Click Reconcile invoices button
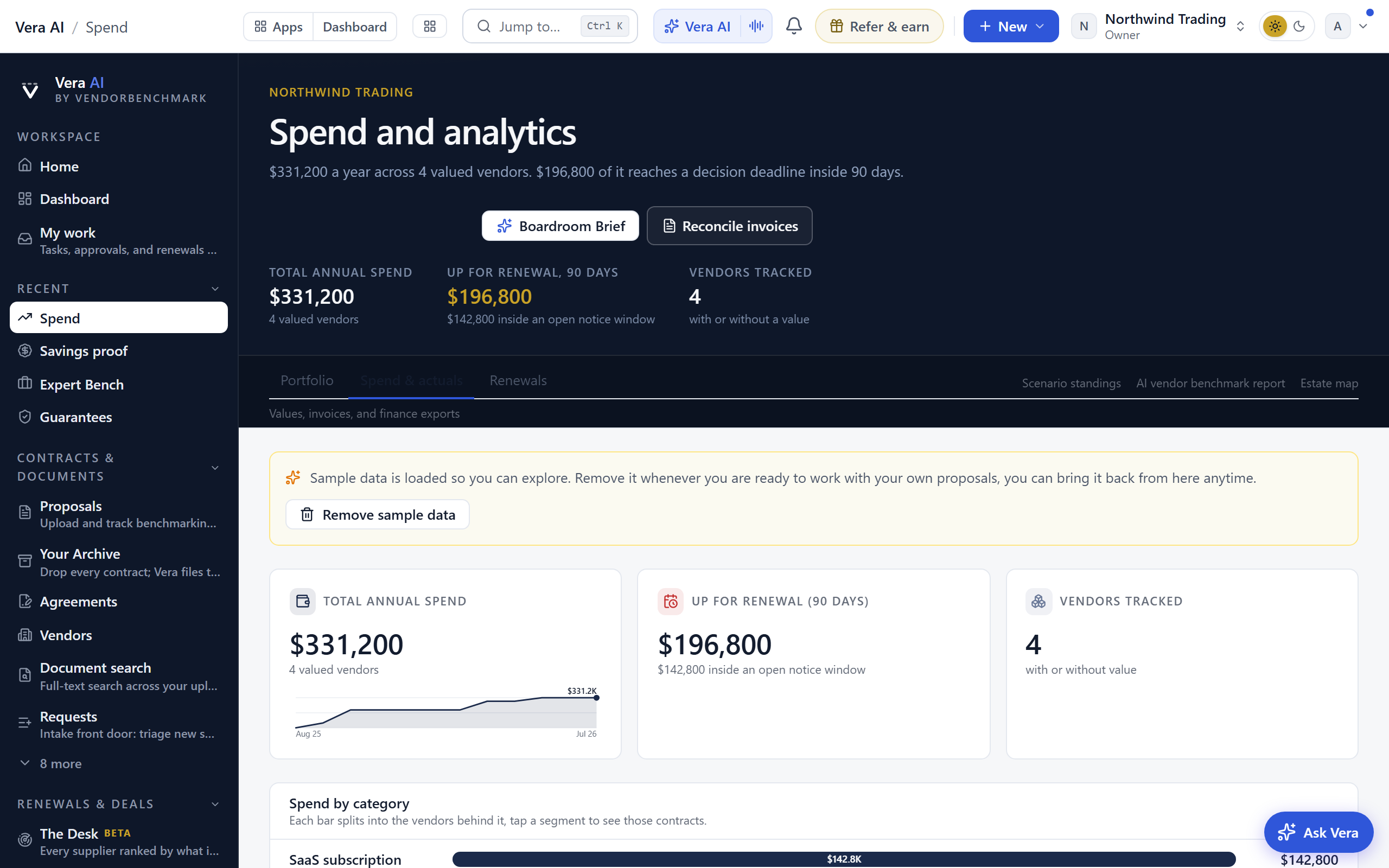The image size is (1389, 868). [x=730, y=226]
